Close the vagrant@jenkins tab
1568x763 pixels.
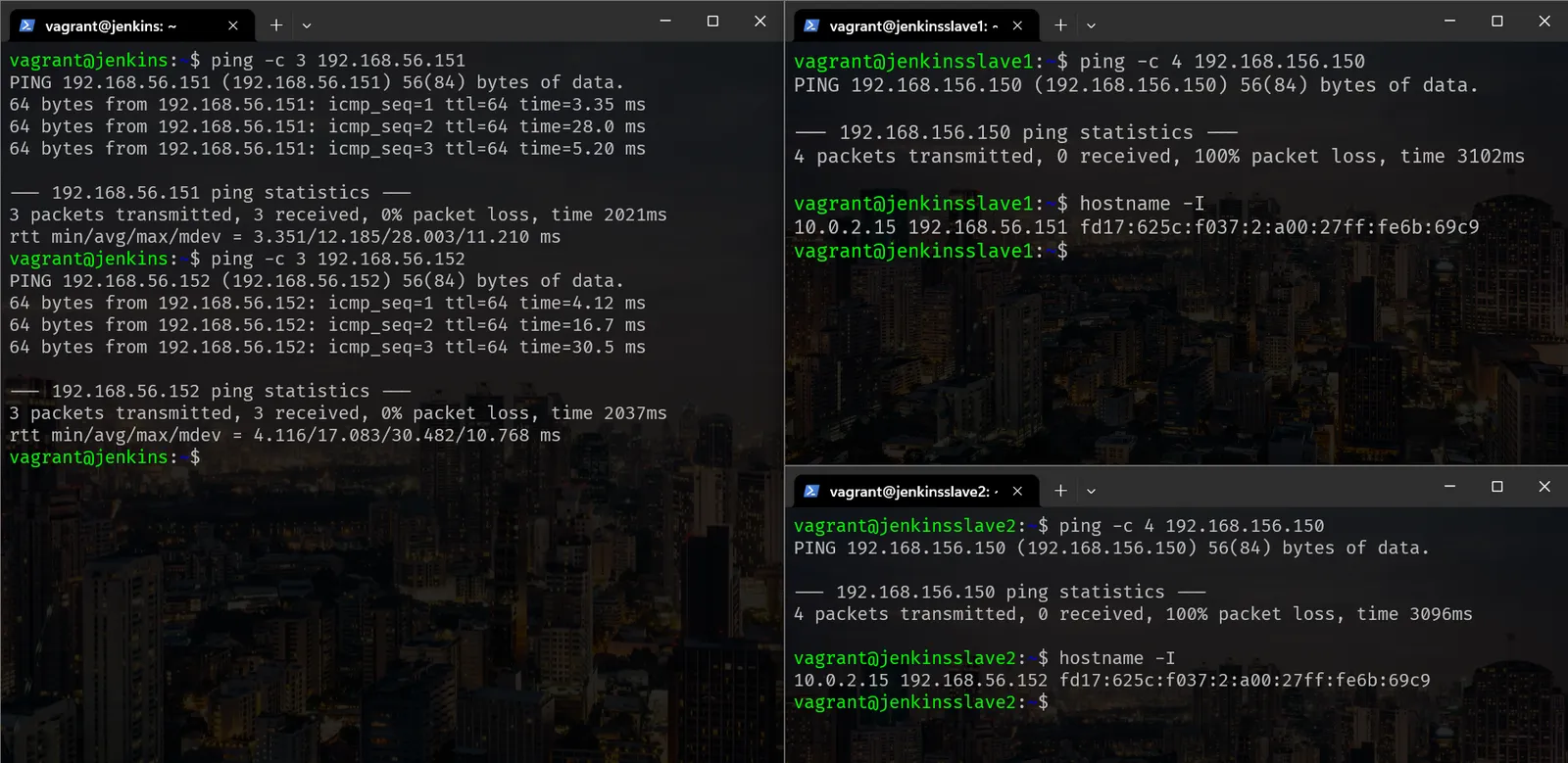(x=232, y=25)
